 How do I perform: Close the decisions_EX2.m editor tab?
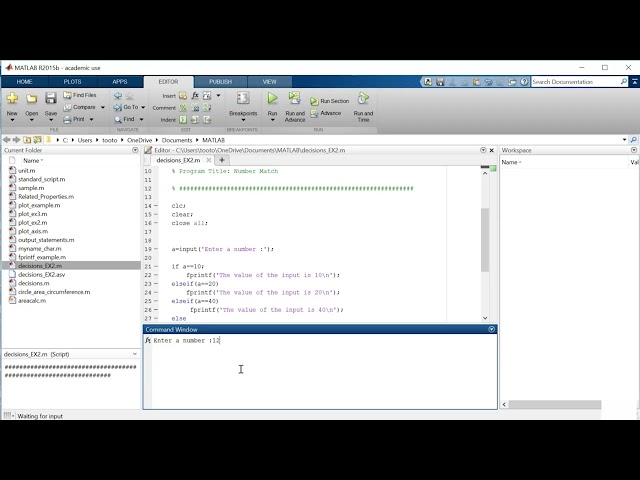209,160
